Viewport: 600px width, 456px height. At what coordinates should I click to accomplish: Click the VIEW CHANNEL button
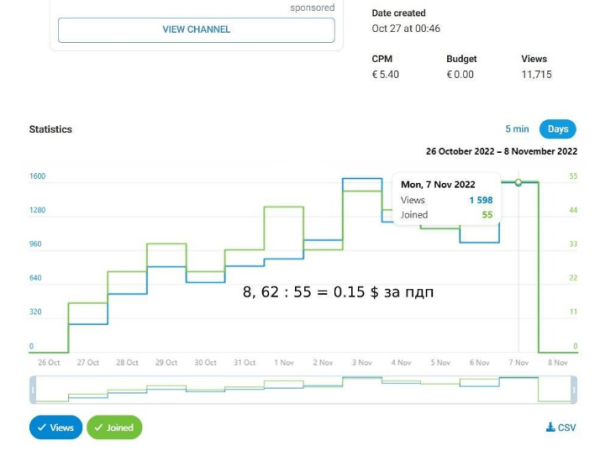pos(196,30)
